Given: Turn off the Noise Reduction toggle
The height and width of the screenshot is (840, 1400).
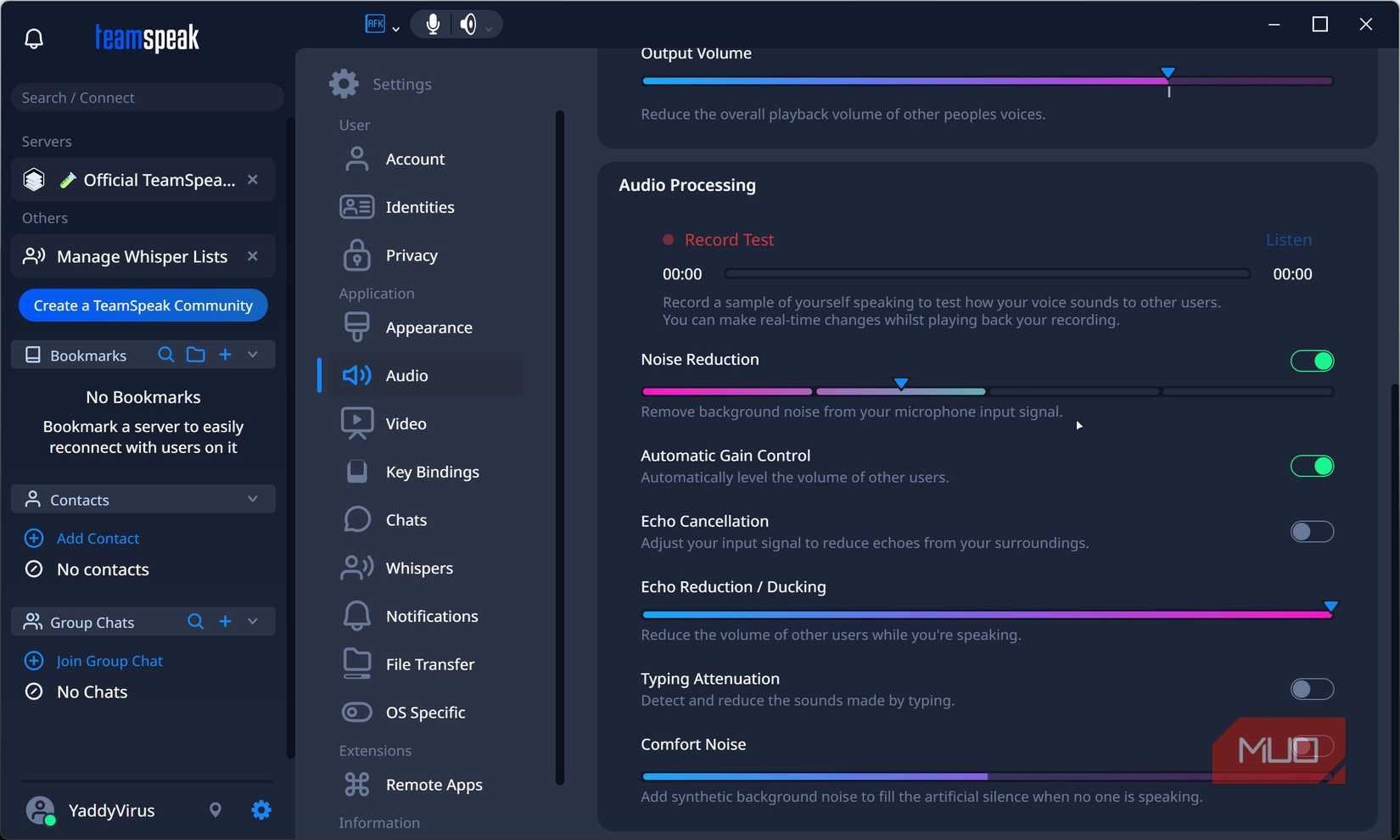Looking at the screenshot, I should [x=1312, y=361].
